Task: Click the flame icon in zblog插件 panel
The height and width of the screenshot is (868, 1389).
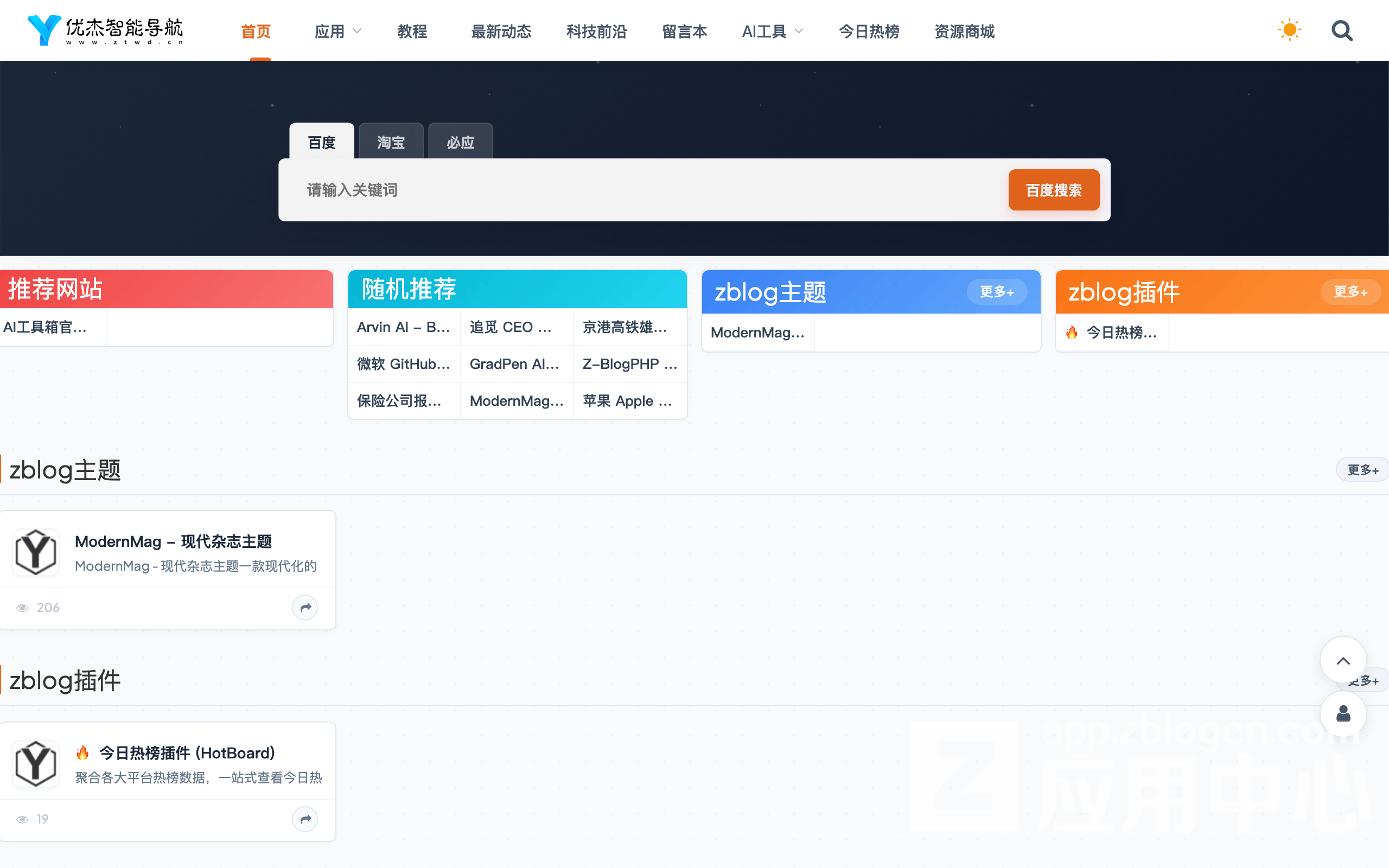Action: [1072, 333]
